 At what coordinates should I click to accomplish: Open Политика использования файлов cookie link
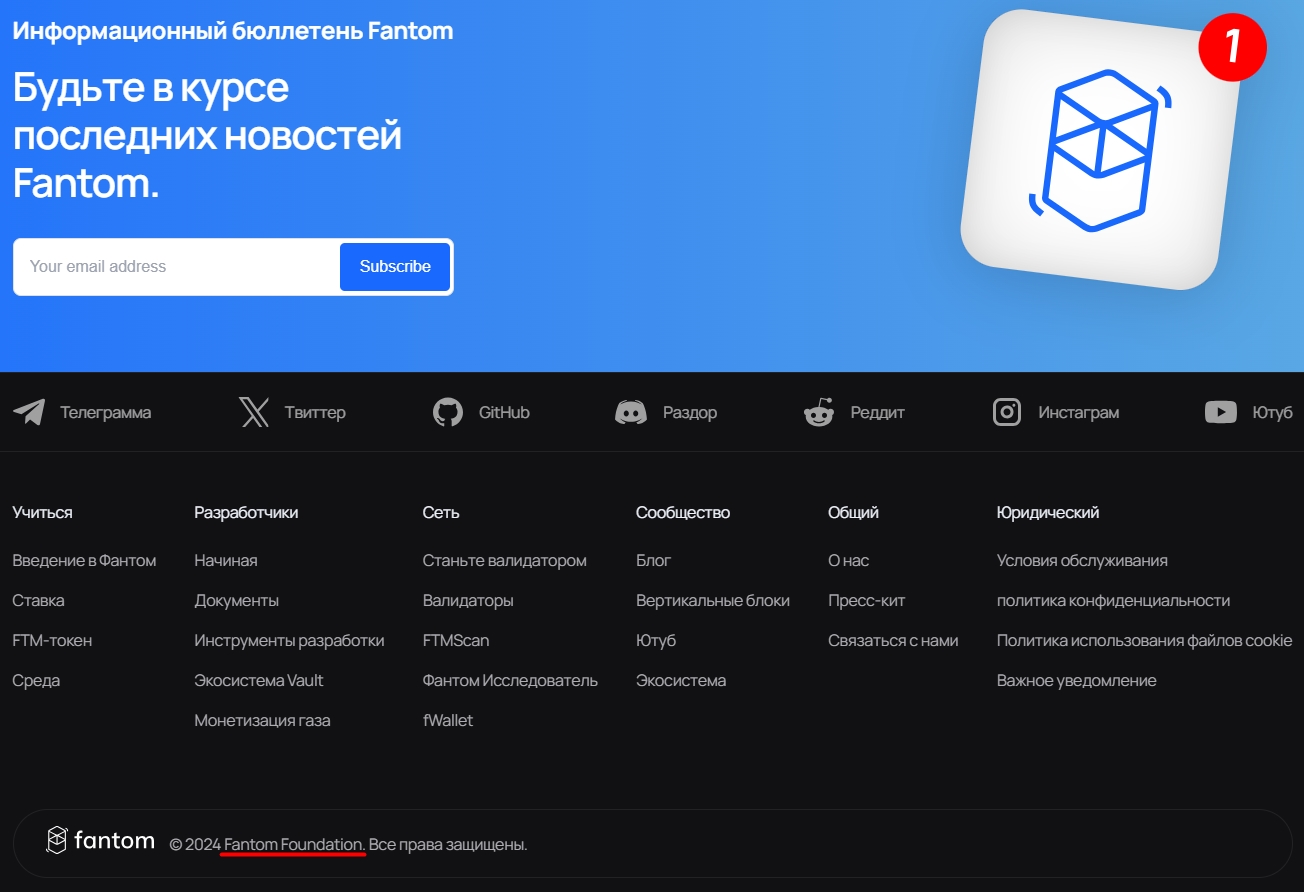coord(1145,641)
